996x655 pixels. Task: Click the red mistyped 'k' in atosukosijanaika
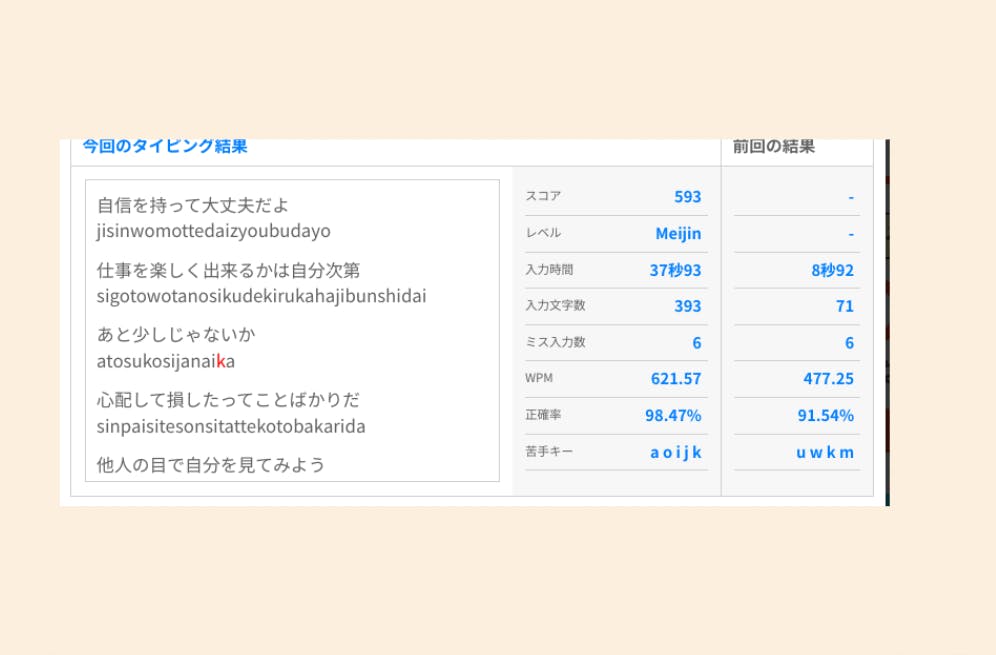tap(220, 362)
